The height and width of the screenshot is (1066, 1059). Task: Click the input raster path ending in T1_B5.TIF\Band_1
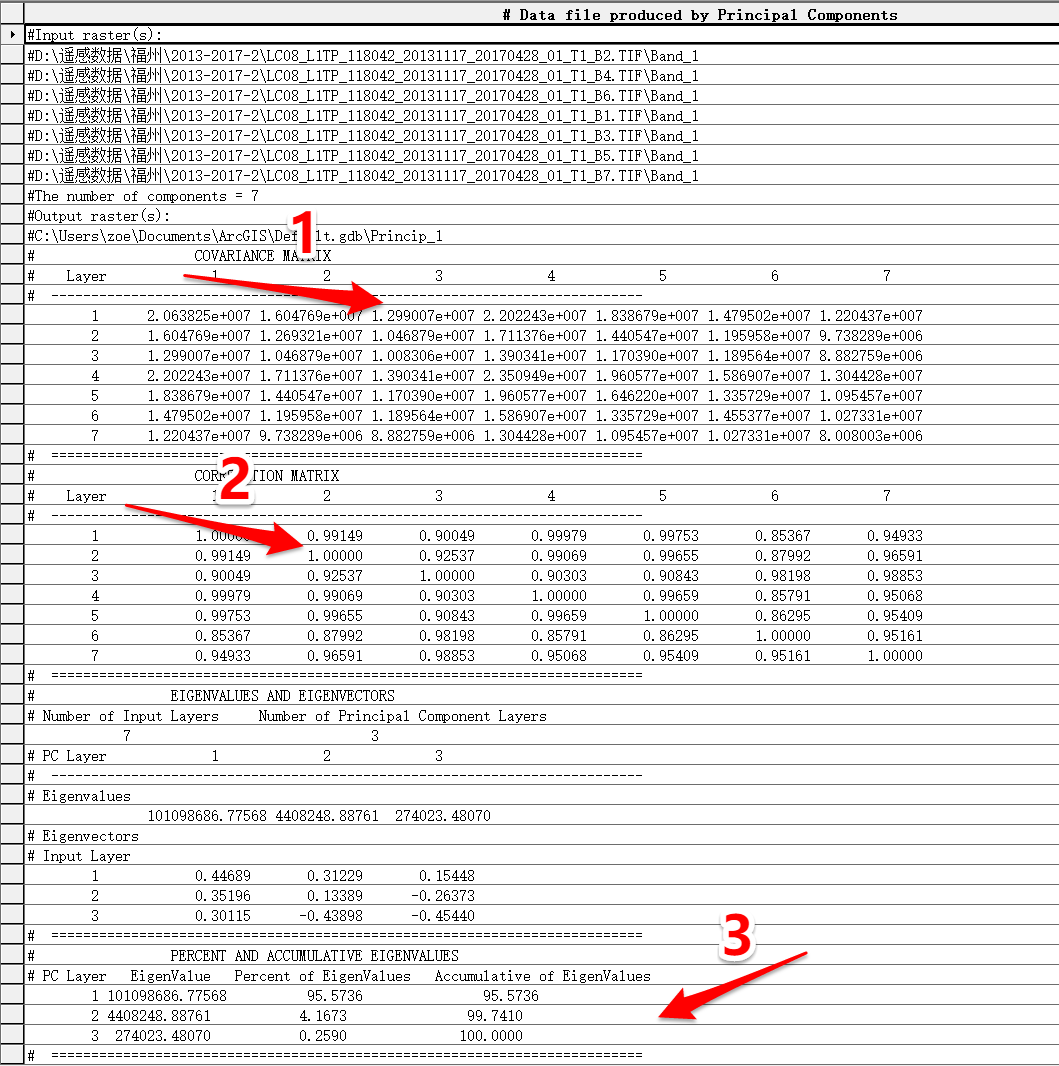point(363,156)
